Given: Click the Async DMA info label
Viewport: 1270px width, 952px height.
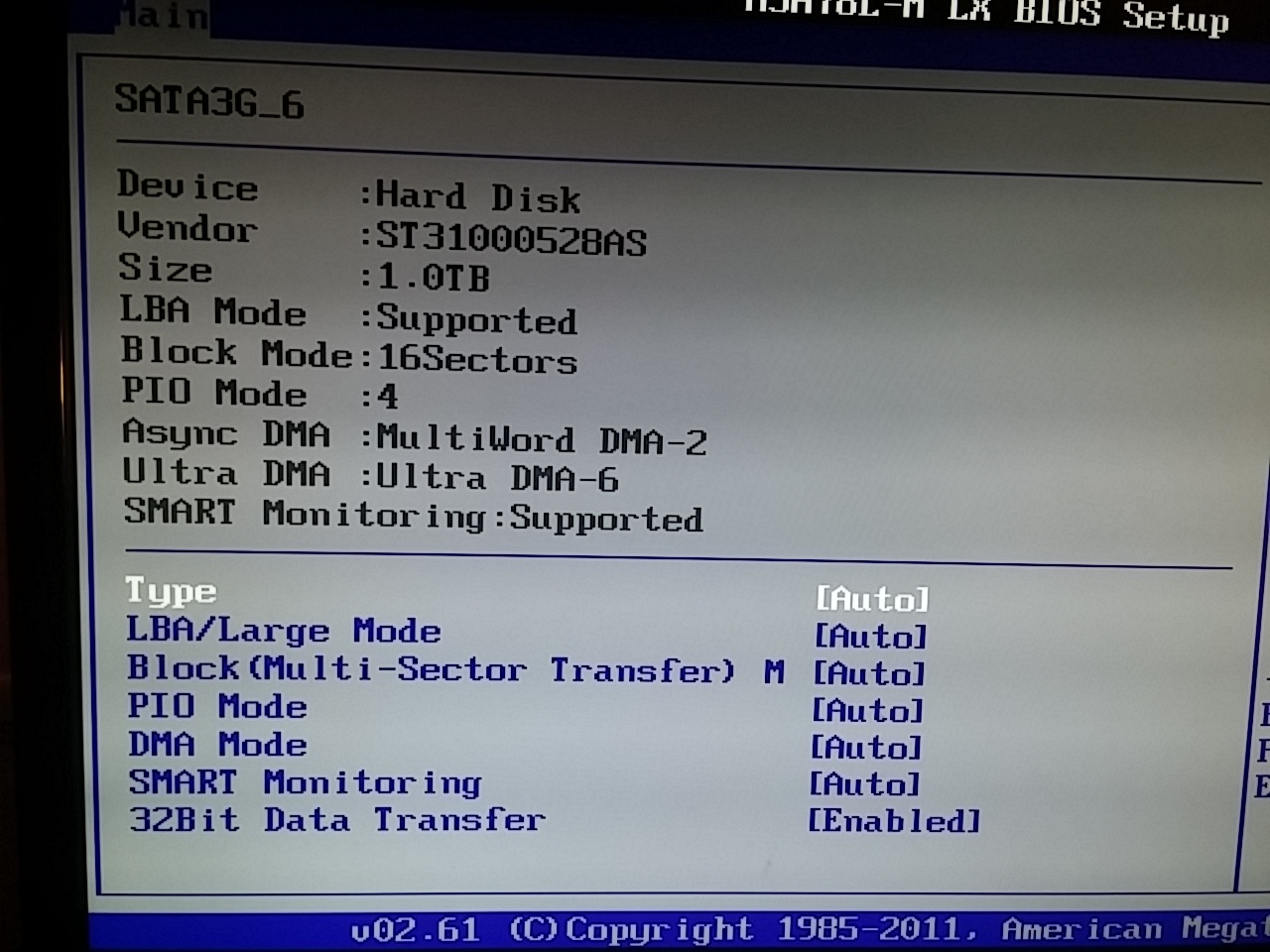Looking at the screenshot, I should click(x=226, y=433).
